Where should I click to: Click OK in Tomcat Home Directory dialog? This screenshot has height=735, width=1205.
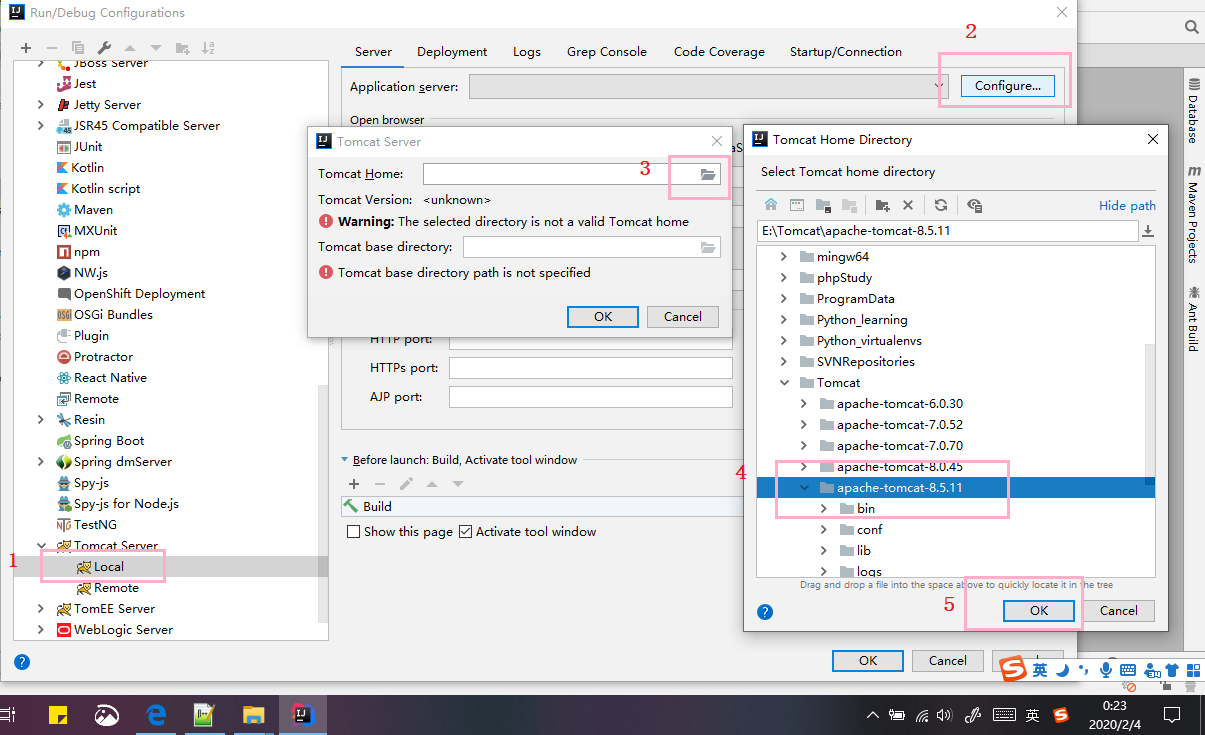[x=1039, y=611]
